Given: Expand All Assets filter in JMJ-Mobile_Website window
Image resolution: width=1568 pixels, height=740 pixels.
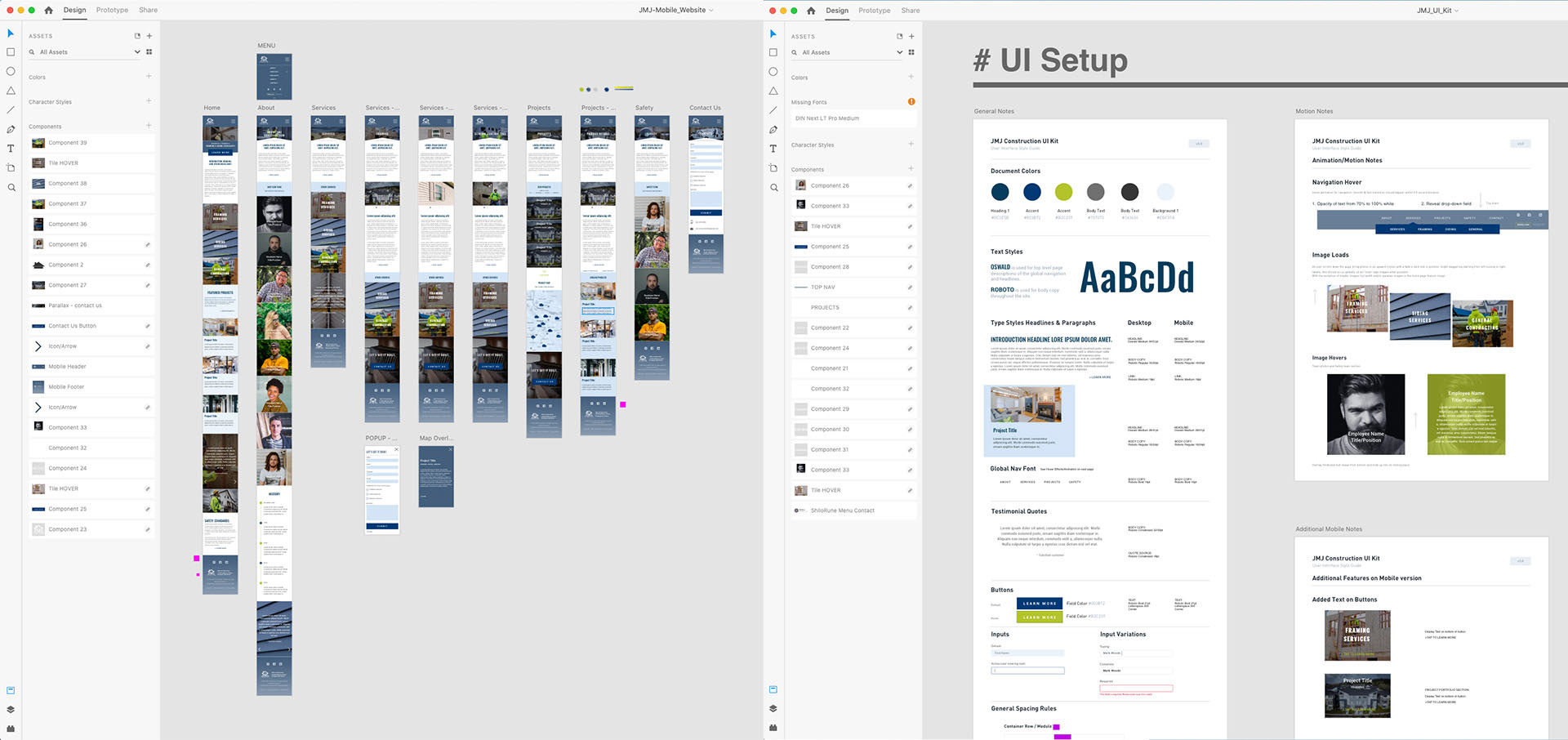Looking at the screenshot, I should 137,51.
